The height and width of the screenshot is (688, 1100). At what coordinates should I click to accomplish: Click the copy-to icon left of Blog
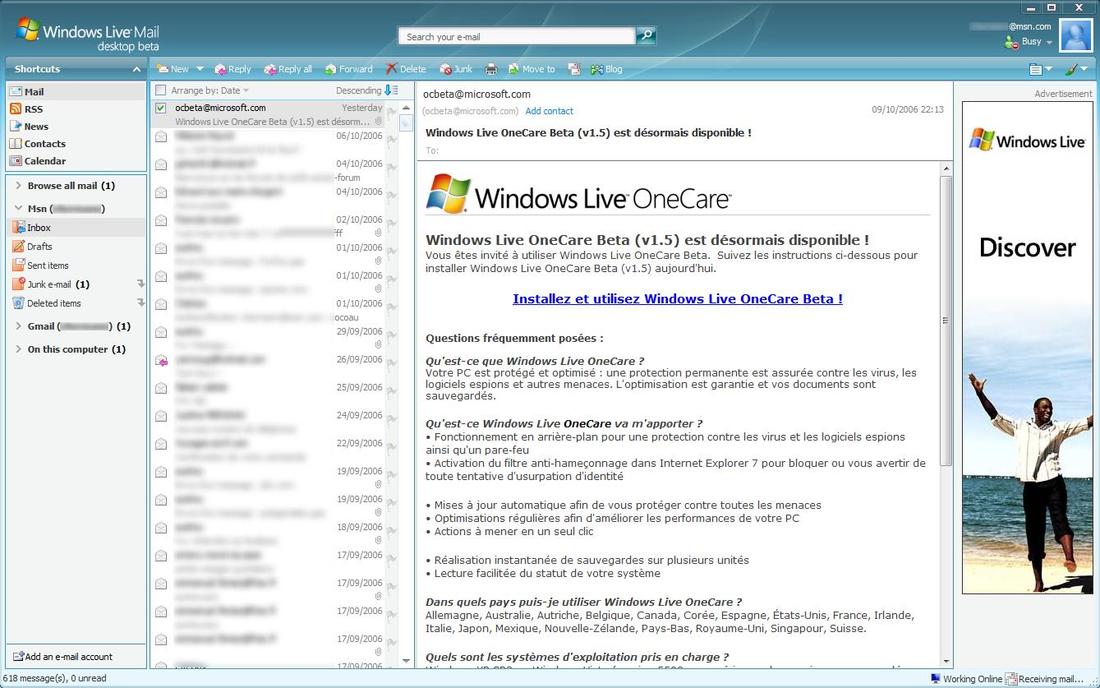pos(574,69)
